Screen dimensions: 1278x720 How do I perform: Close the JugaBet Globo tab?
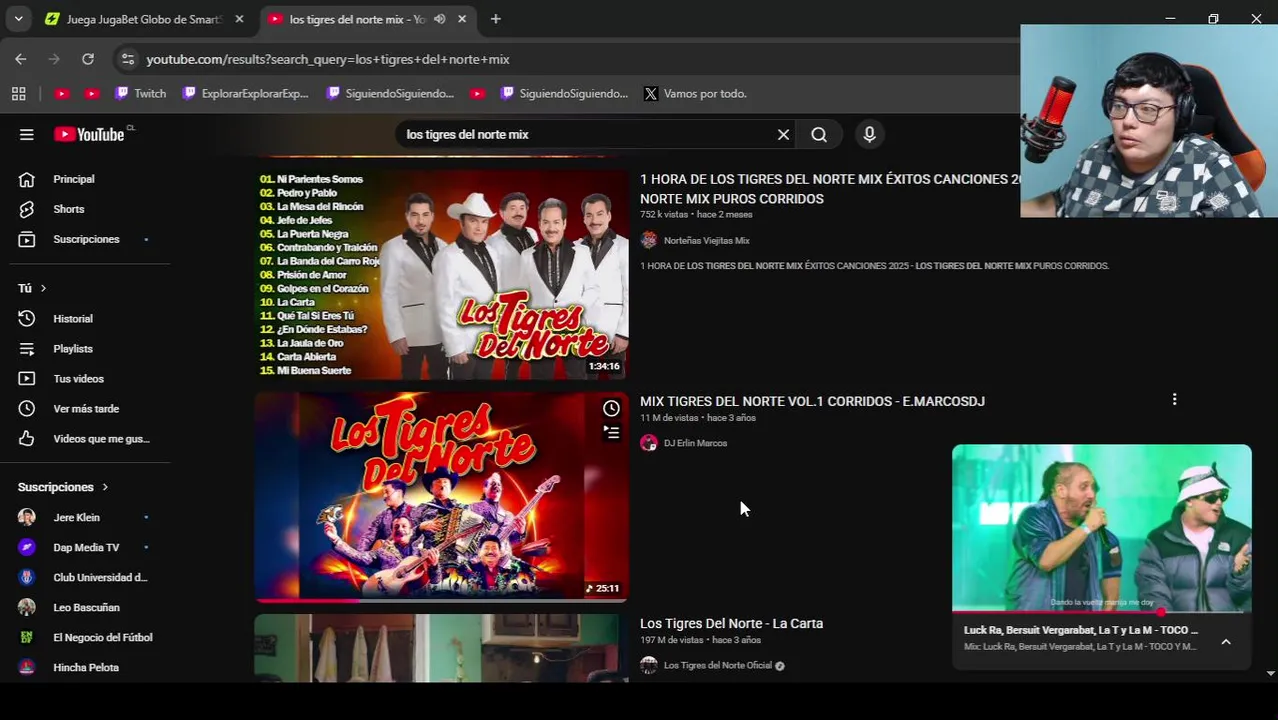pyautogui.click(x=239, y=19)
